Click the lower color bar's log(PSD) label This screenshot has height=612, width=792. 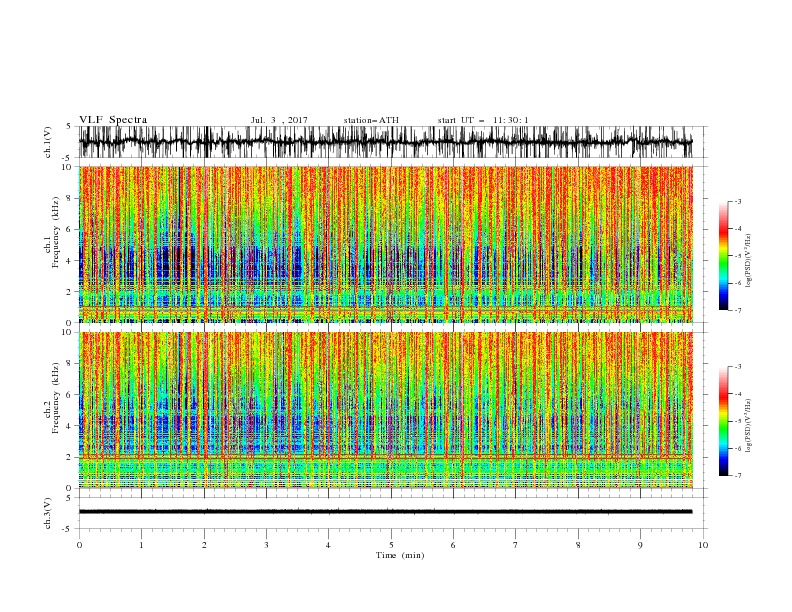click(x=748, y=426)
